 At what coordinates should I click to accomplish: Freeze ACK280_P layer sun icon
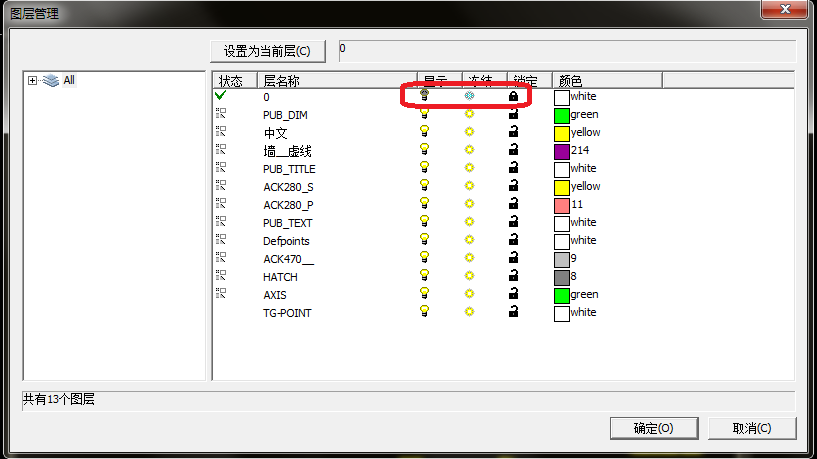(x=469, y=204)
